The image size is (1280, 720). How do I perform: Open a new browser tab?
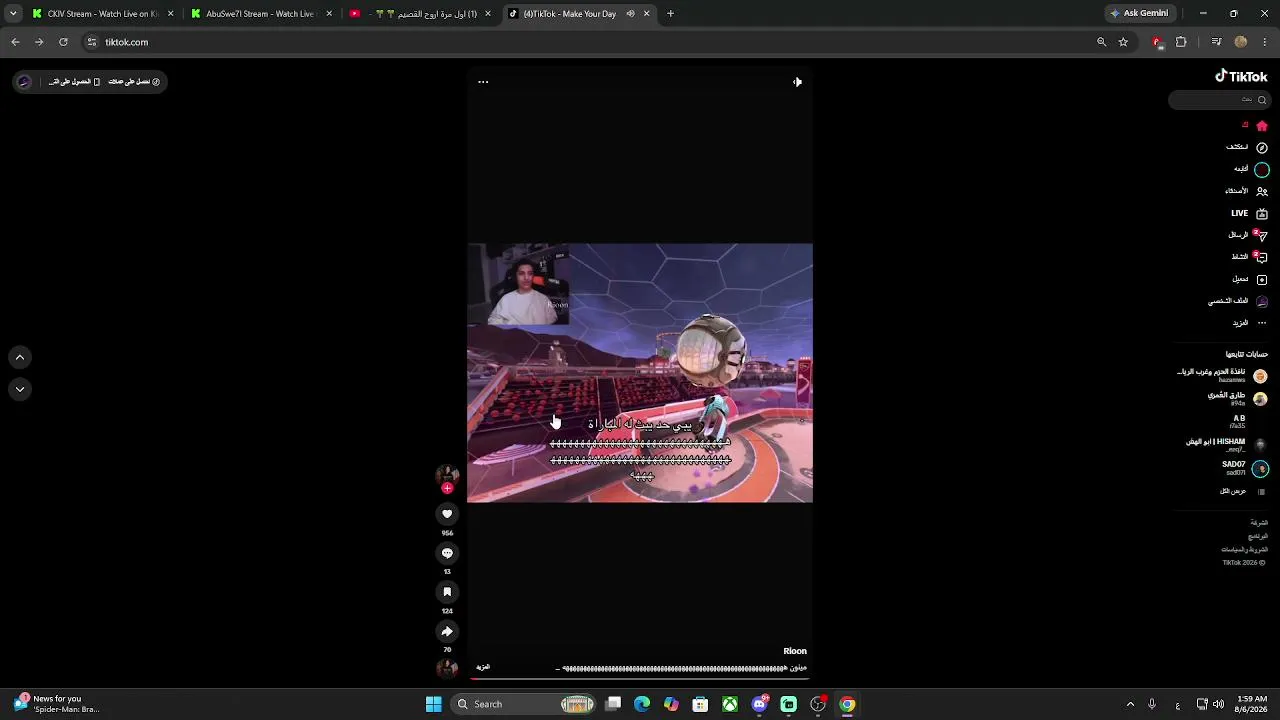(670, 14)
